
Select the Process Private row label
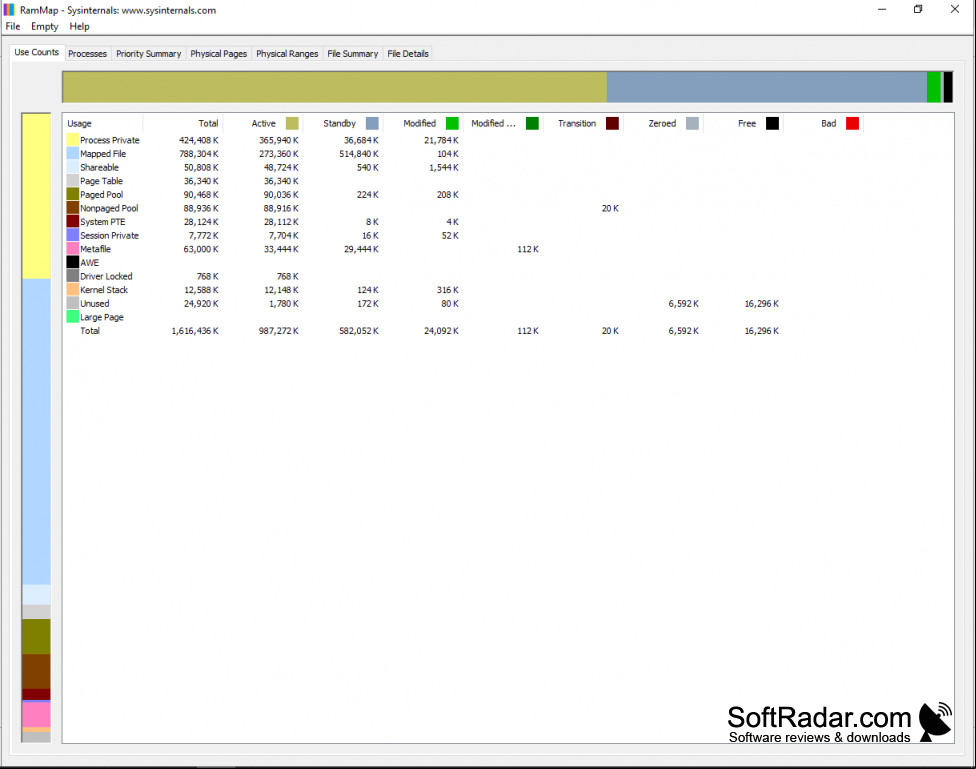pyautogui.click(x=110, y=140)
